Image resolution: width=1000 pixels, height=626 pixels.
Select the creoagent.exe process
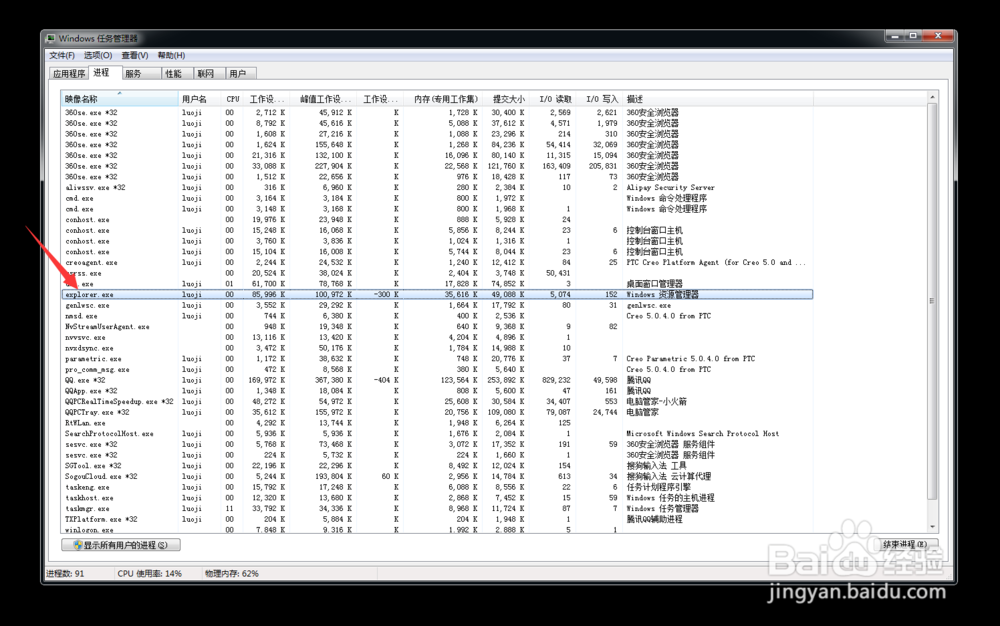click(91, 263)
